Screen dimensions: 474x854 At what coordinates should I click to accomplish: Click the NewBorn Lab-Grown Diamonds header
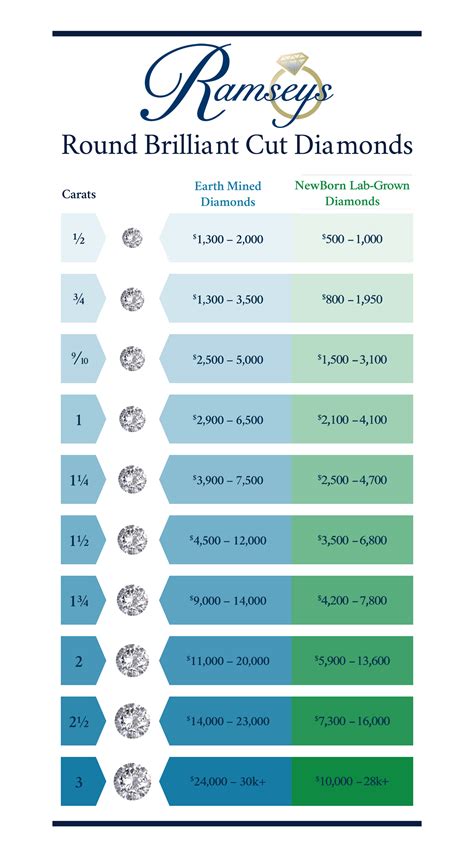[352, 193]
